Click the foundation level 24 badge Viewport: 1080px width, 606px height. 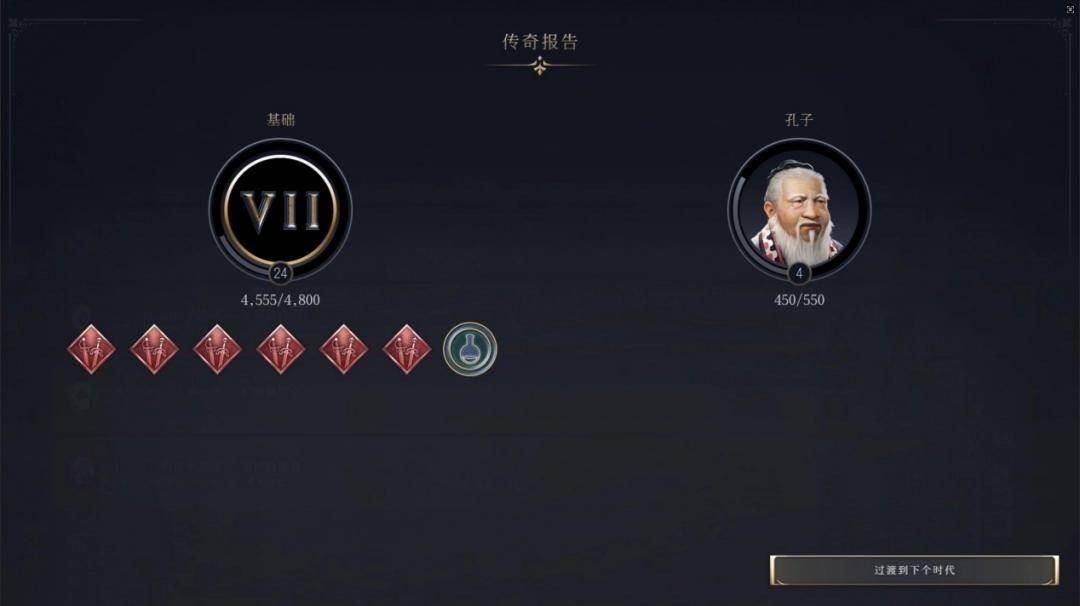(x=280, y=273)
